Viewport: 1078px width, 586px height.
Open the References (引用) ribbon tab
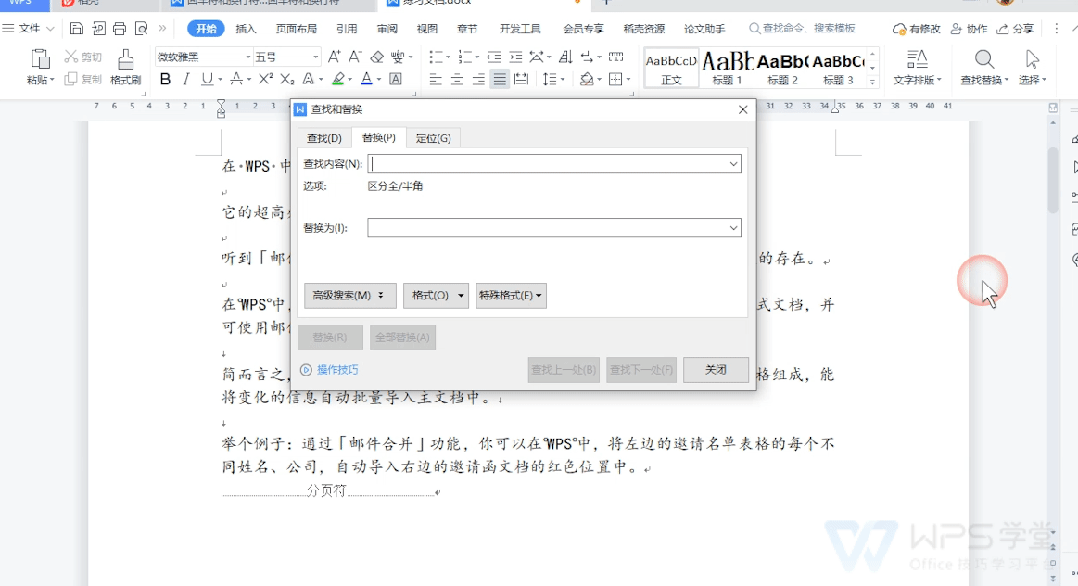click(346, 28)
